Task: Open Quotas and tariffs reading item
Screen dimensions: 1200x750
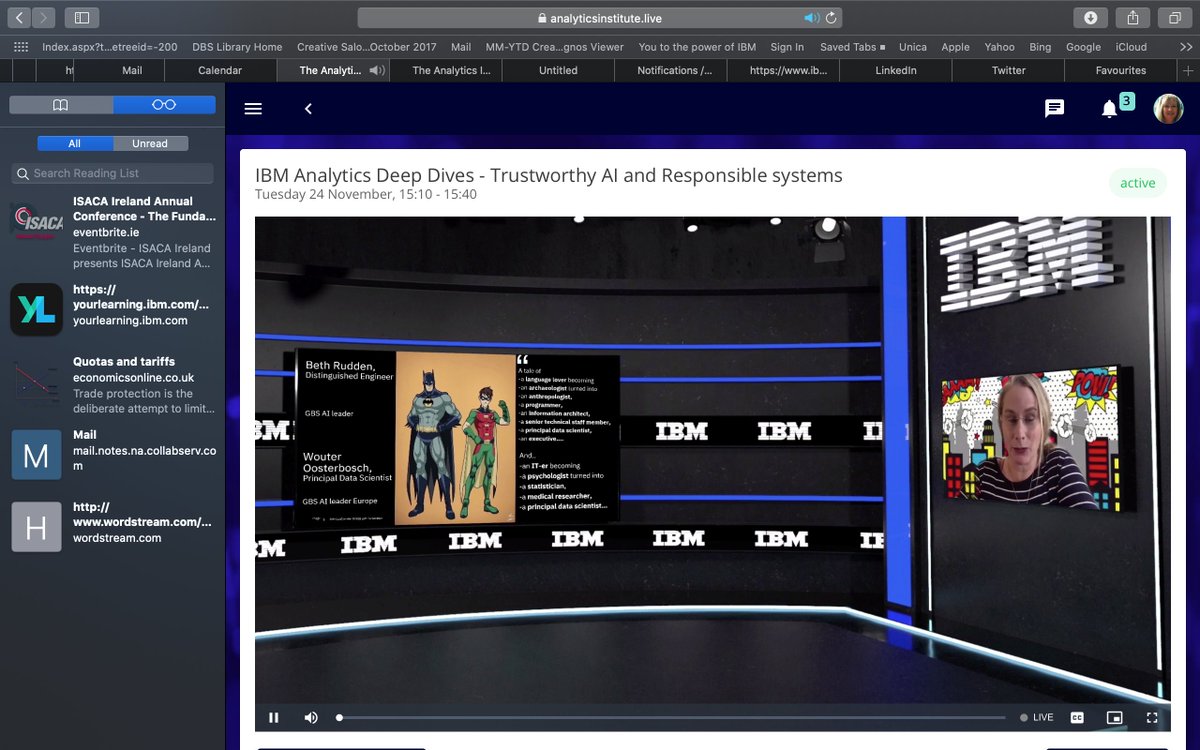Action: [112, 384]
